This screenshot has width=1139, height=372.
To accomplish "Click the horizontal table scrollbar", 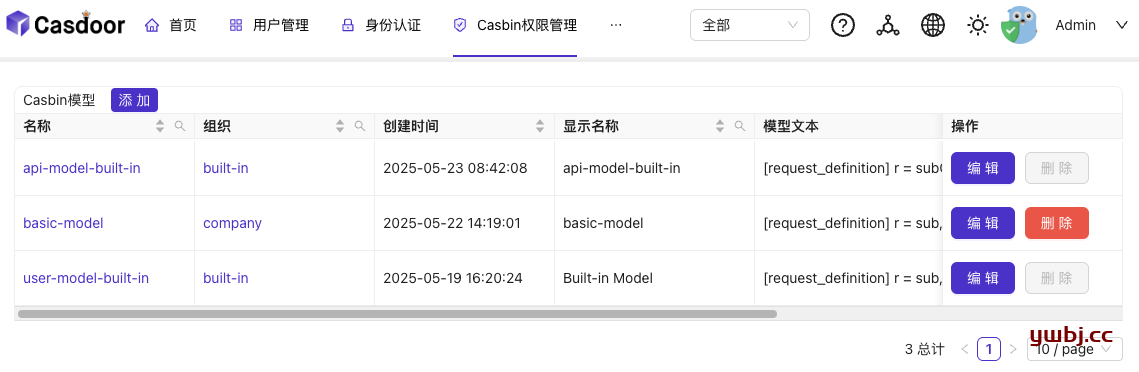I will (x=397, y=315).
